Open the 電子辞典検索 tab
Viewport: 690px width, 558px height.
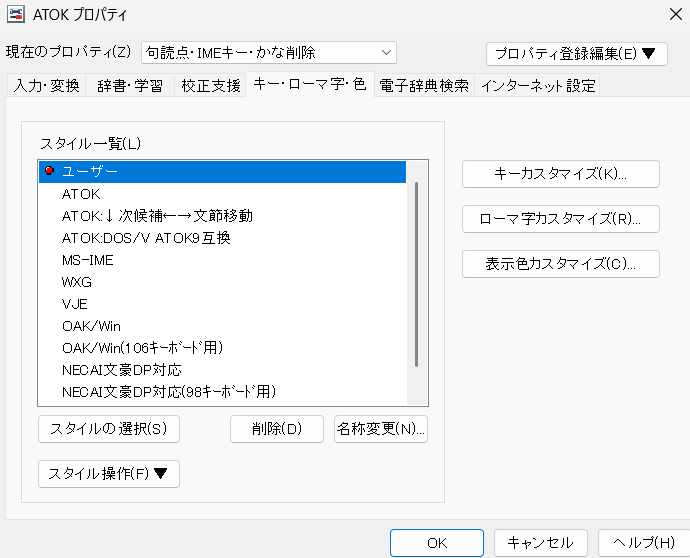coord(424,85)
